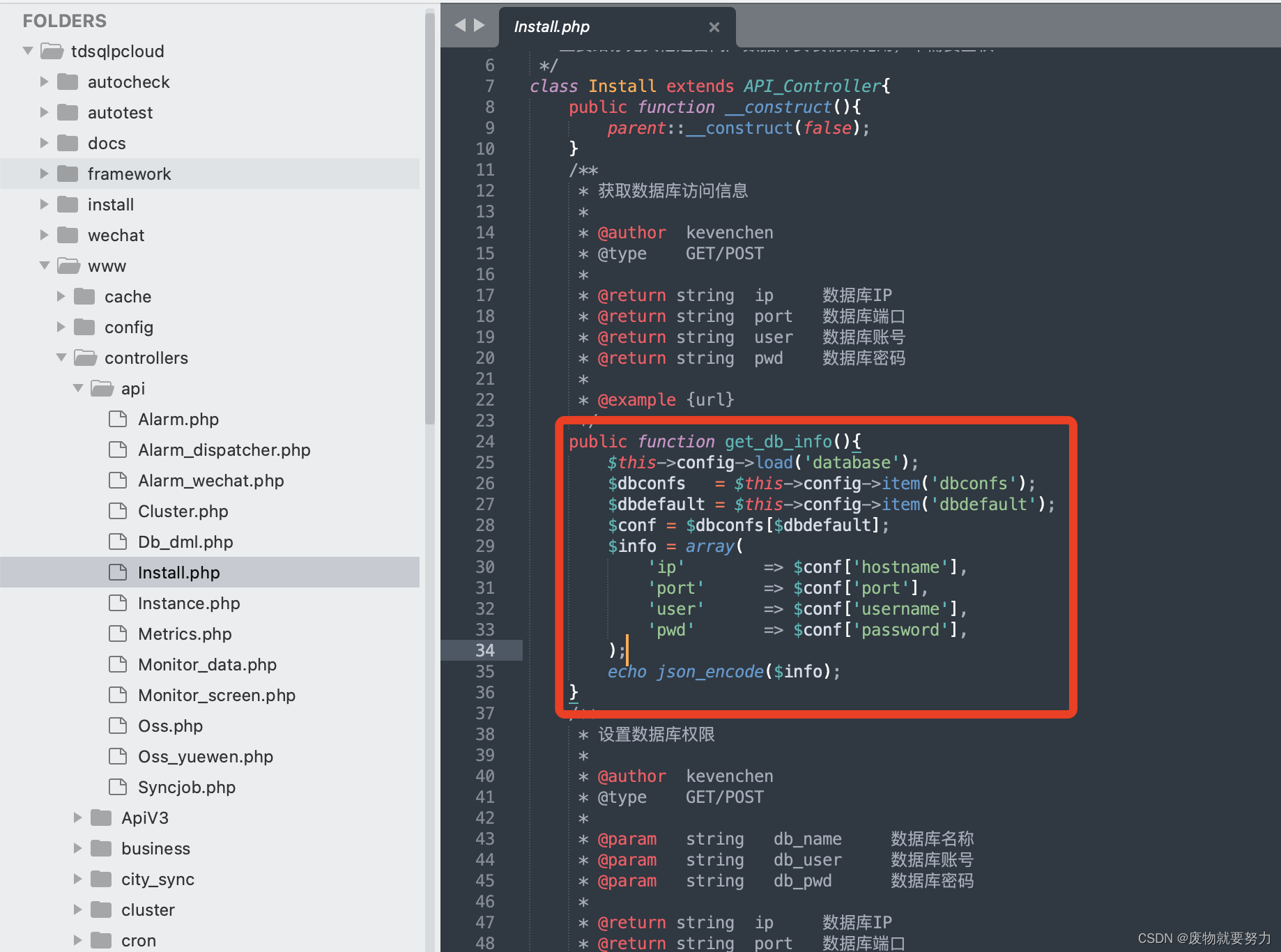Click the Oss.php file icon
Image resolution: width=1281 pixels, height=952 pixels.
point(118,725)
